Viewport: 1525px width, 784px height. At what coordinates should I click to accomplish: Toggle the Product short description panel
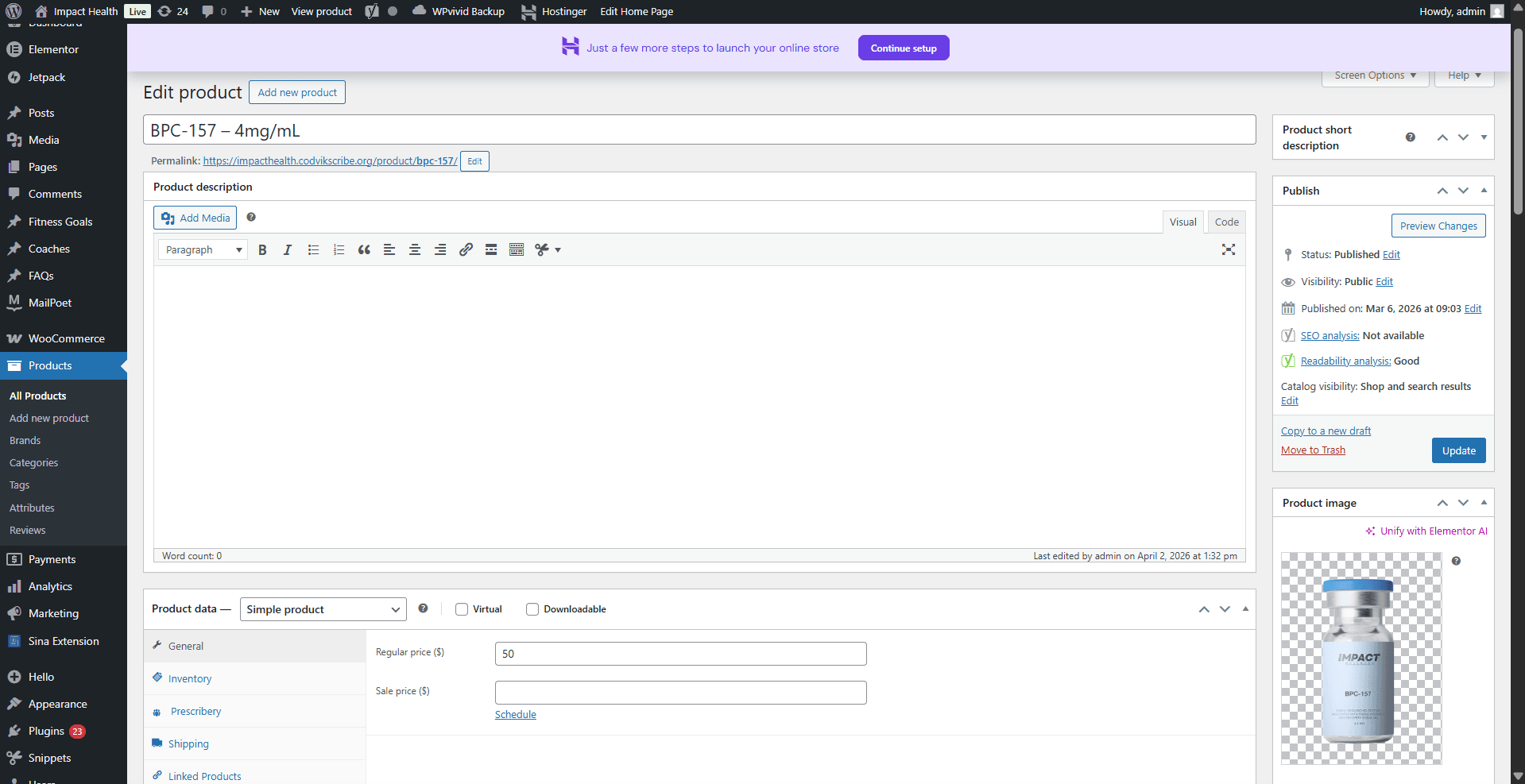click(x=1484, y=137)
